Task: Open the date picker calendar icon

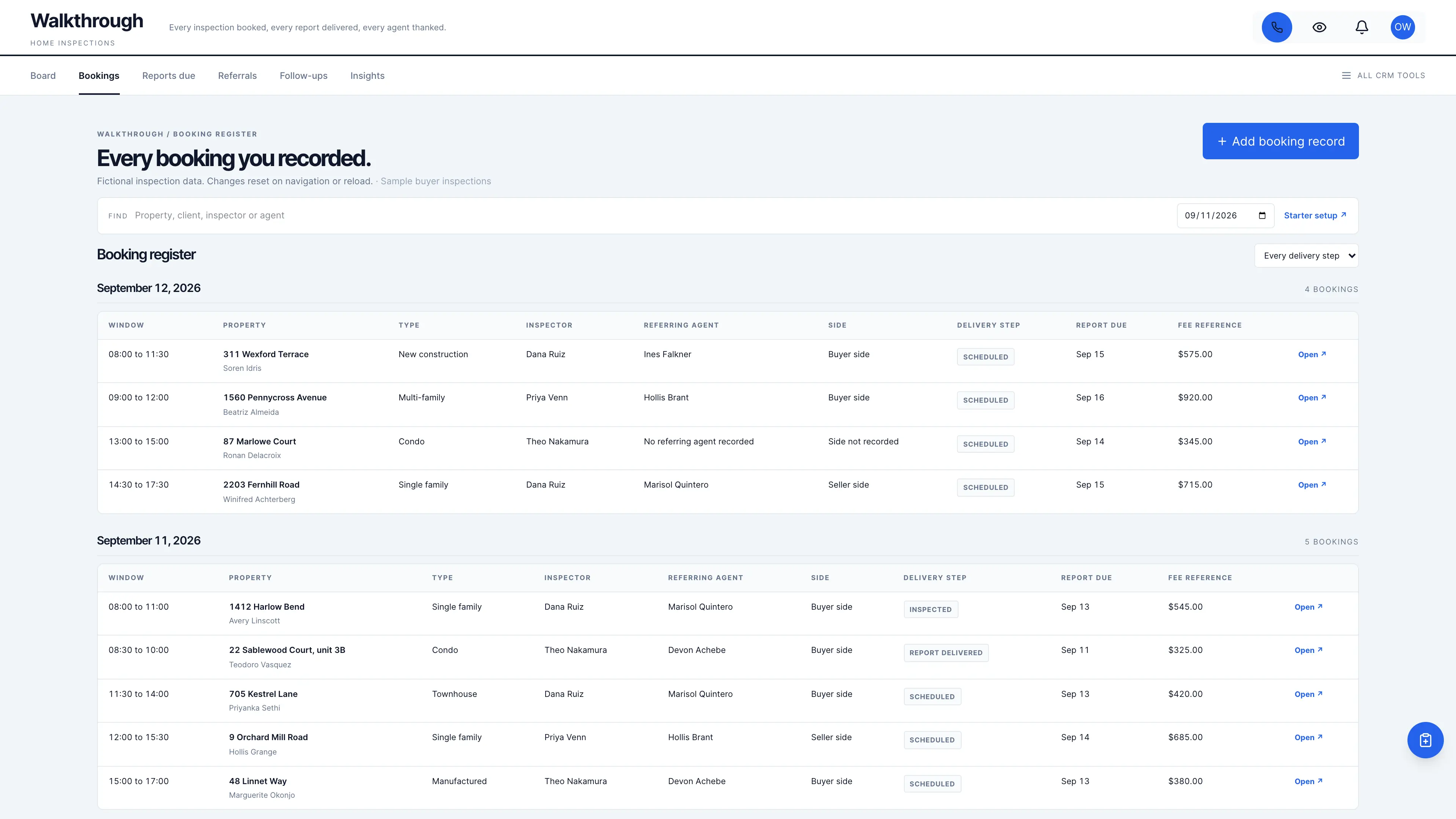Action: coord(1262,215)
